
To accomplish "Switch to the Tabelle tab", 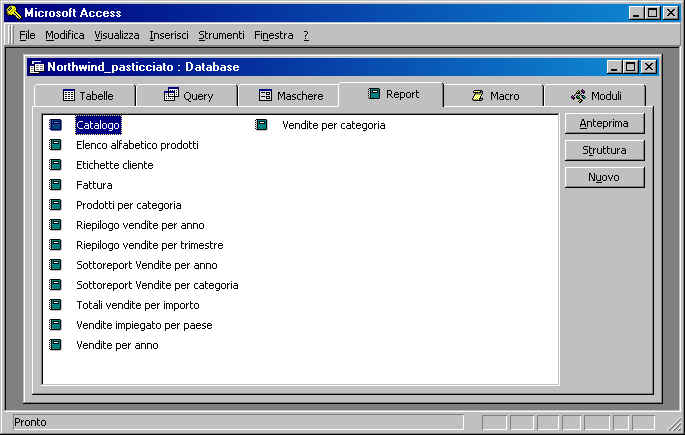I will coord(87,96).
